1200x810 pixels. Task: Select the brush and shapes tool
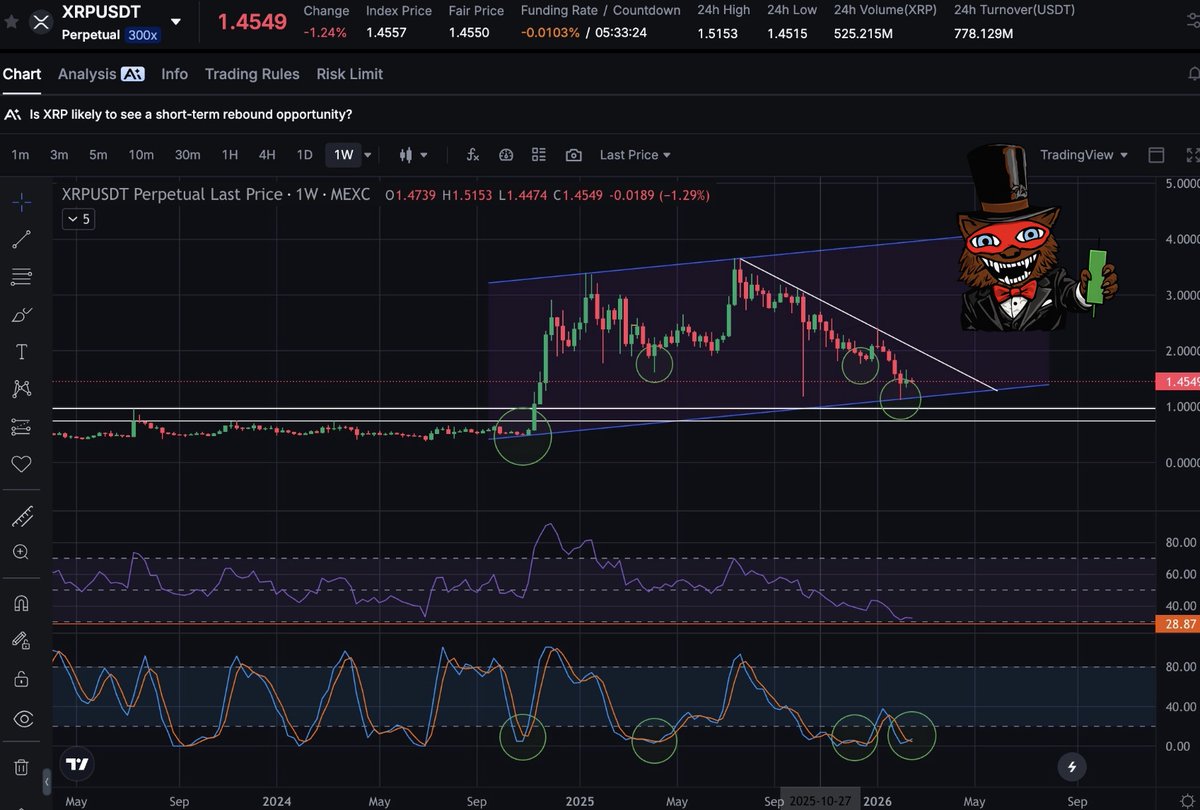click(x=22, y=314)
